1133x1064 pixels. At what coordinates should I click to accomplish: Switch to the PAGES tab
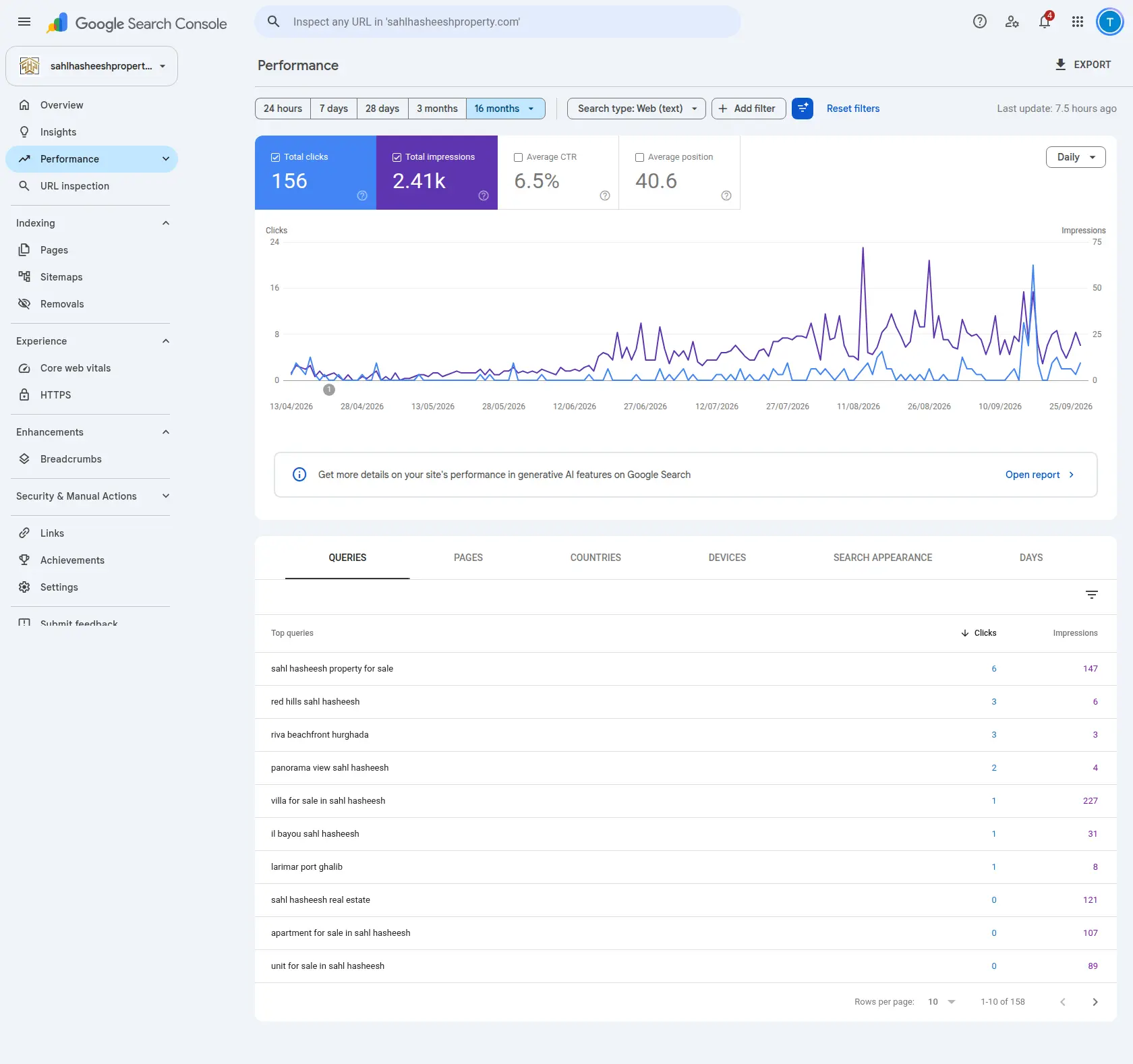[x=468, y=558]
